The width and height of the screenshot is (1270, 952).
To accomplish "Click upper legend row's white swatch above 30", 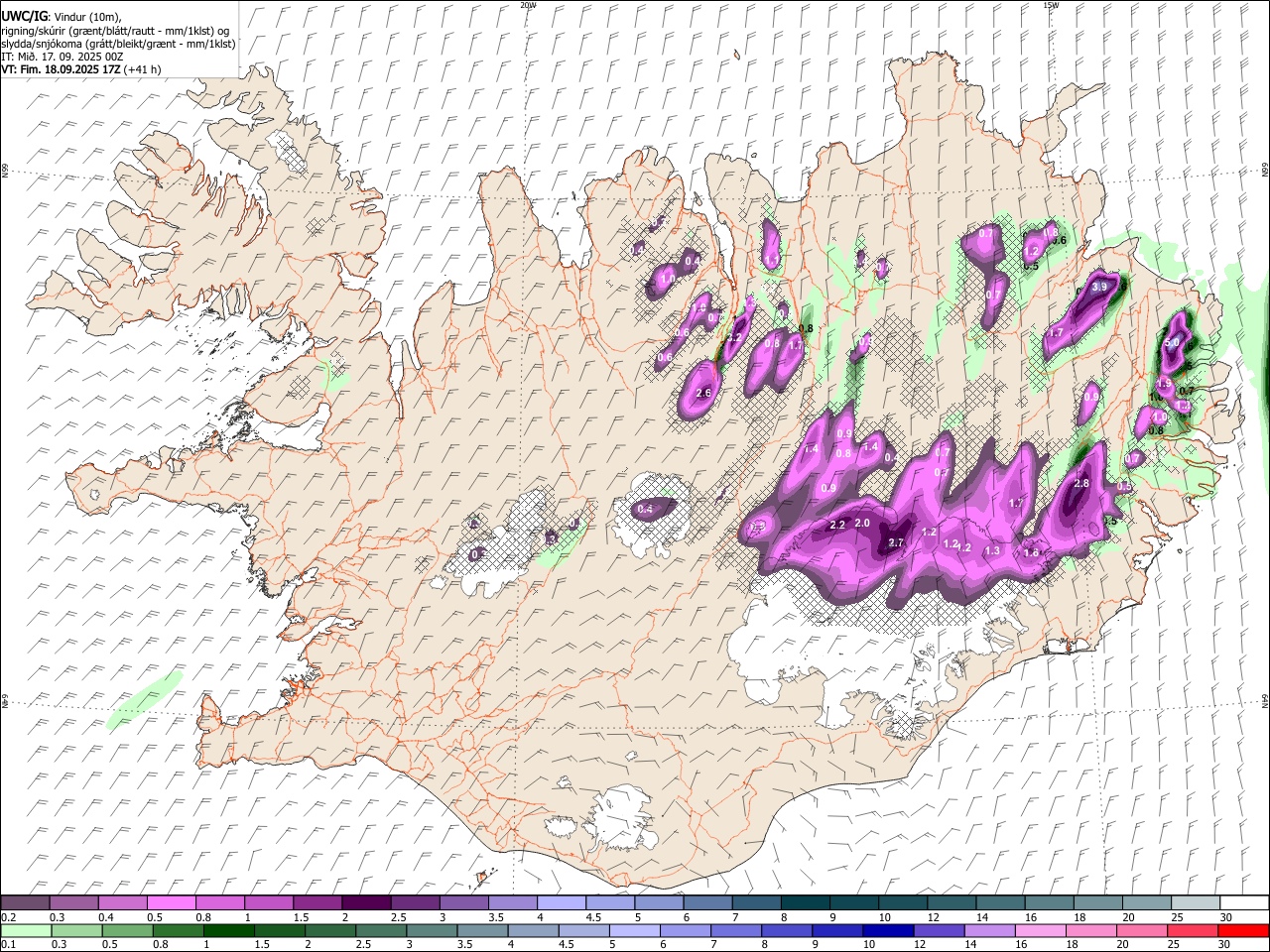I will pyautogui.click(x=1244, y=902).
